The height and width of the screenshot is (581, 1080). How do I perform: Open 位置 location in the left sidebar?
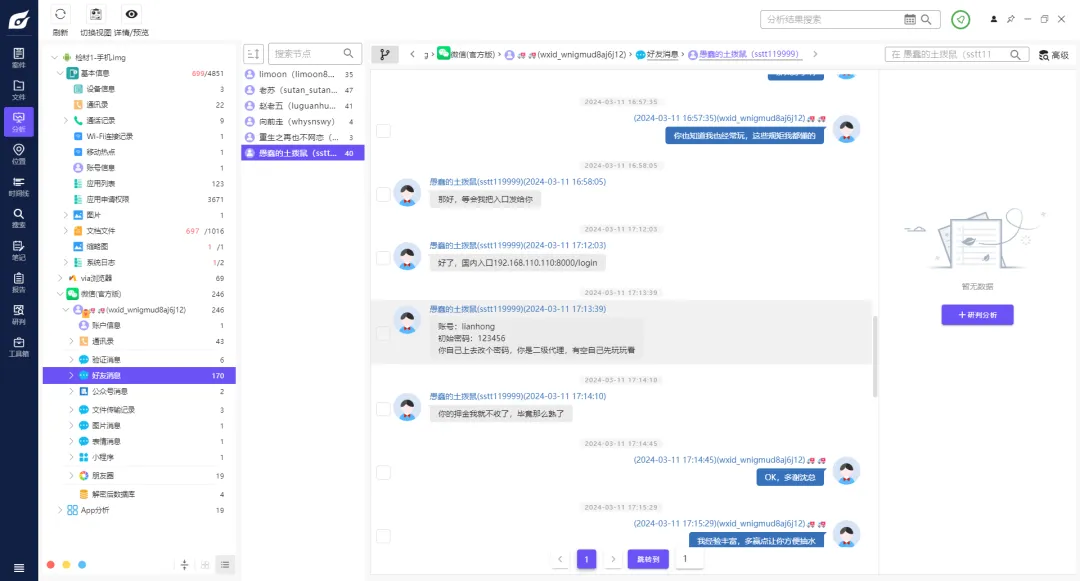click(x=19, y=154)
